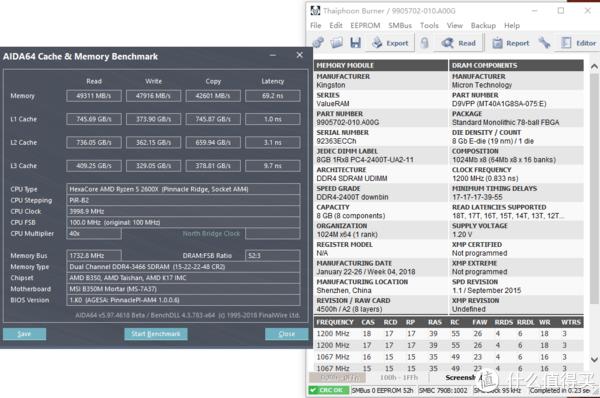Screen dimensions: 600x398
Task: Click the minimum timing delays 17-17-17-39-55
Action: 477,197
